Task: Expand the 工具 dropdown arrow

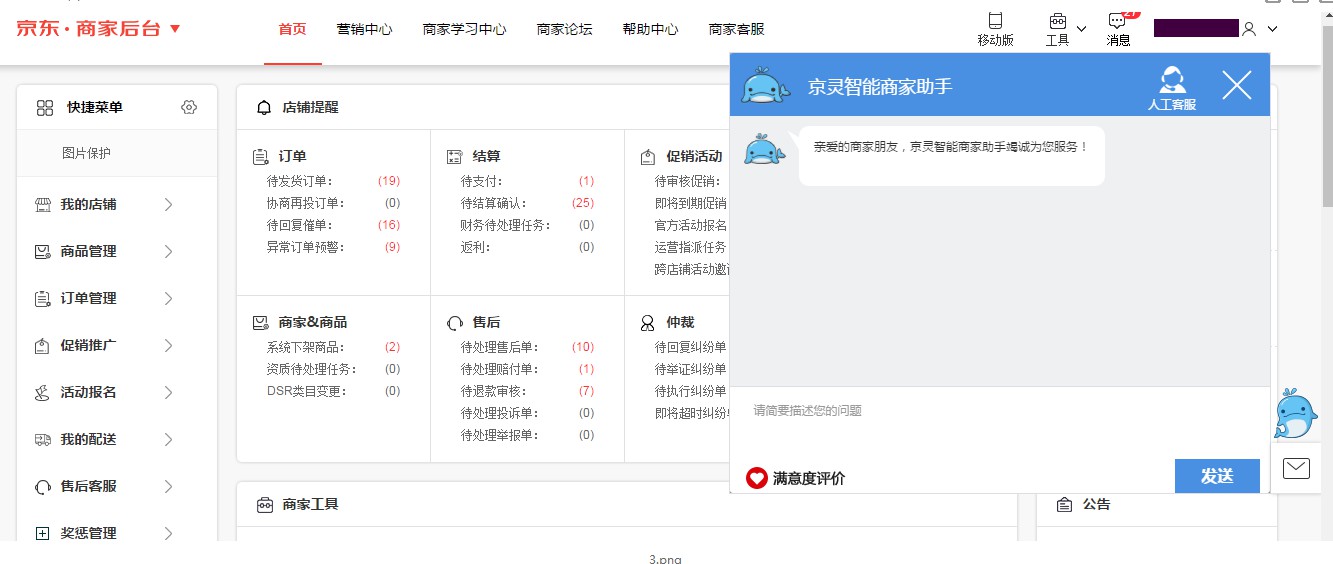Action: pyautogui.click(x=1081, y=29)
